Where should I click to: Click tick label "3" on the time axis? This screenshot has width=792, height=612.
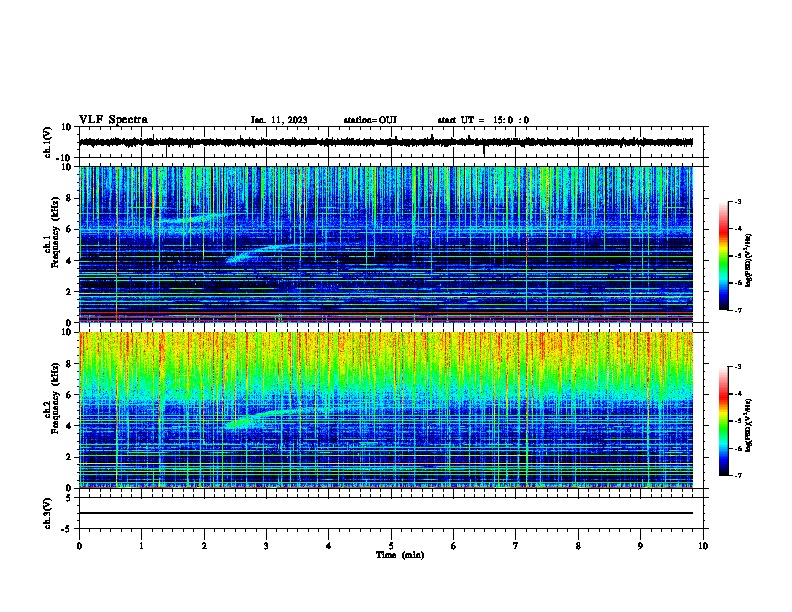pyautogui.click(x=266, y=546)
